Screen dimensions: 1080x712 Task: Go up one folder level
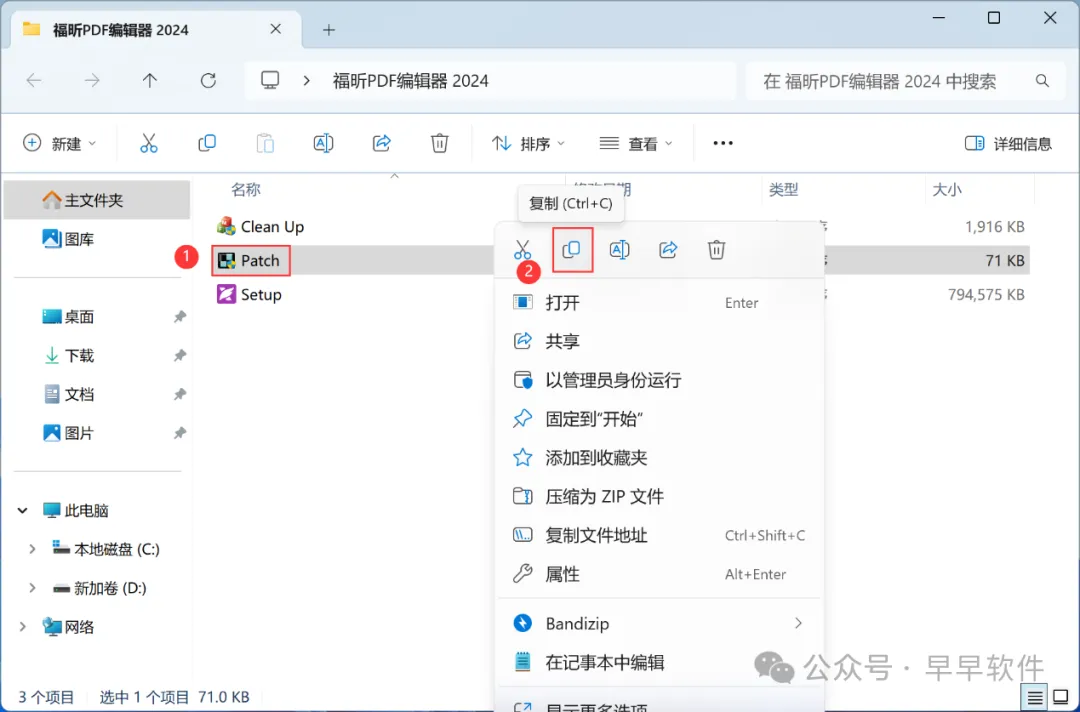(149, 81)
